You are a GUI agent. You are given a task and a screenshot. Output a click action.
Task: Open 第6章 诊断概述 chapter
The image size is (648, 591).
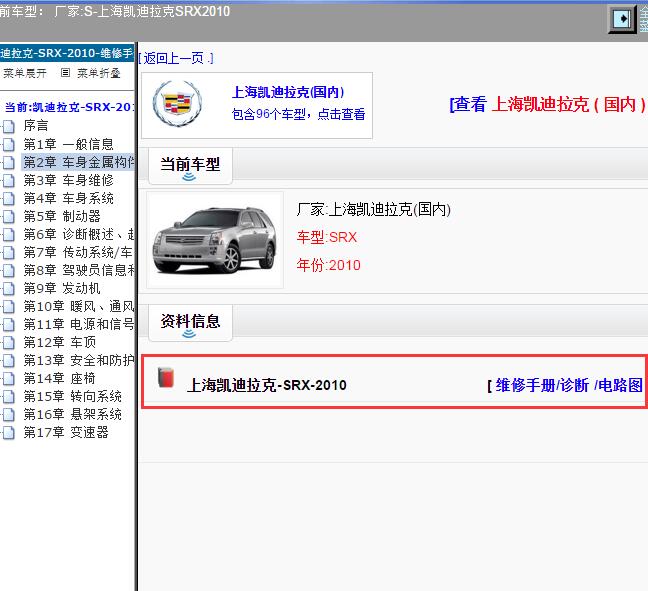click(79, 234)
